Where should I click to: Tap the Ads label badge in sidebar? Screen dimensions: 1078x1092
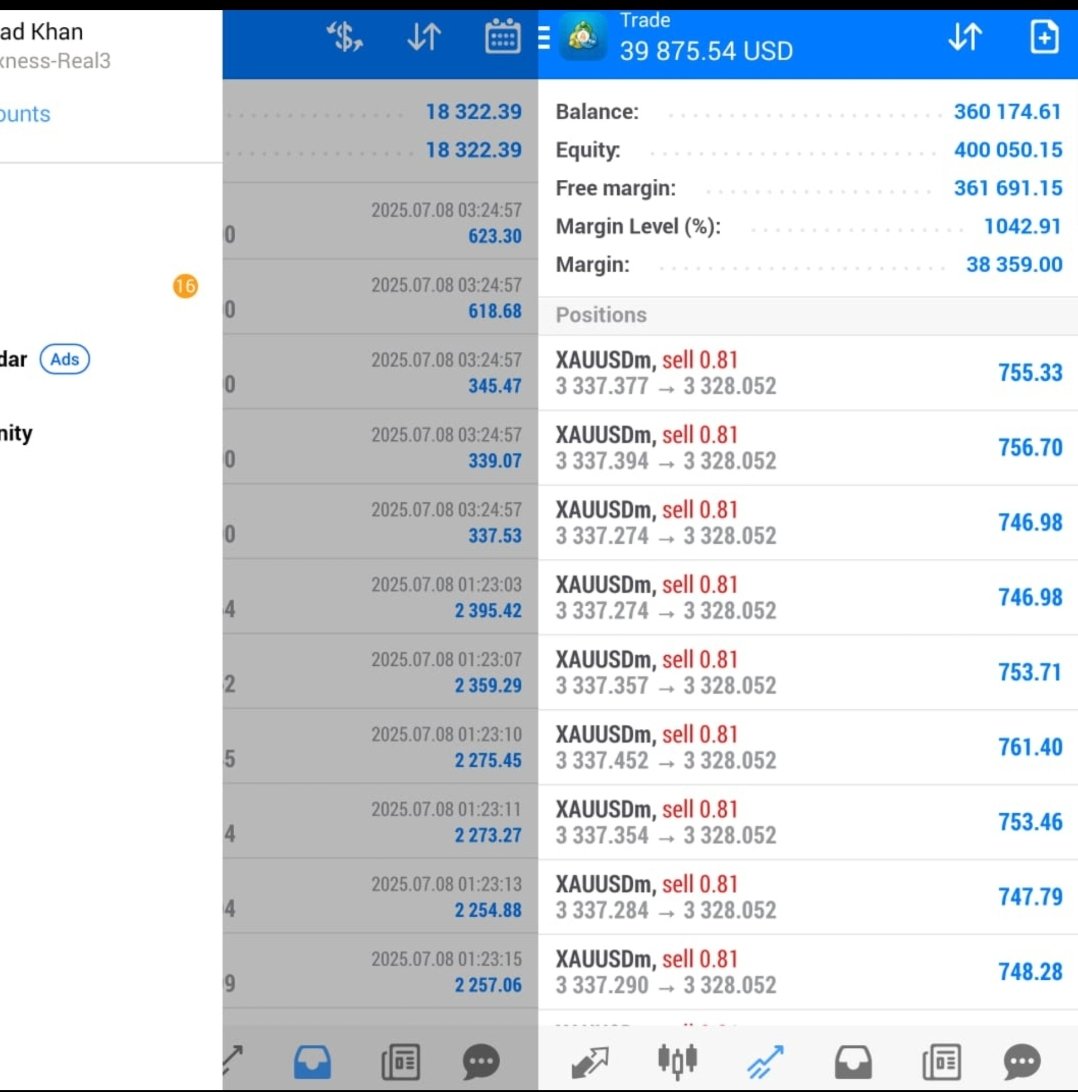click(65, 359)
